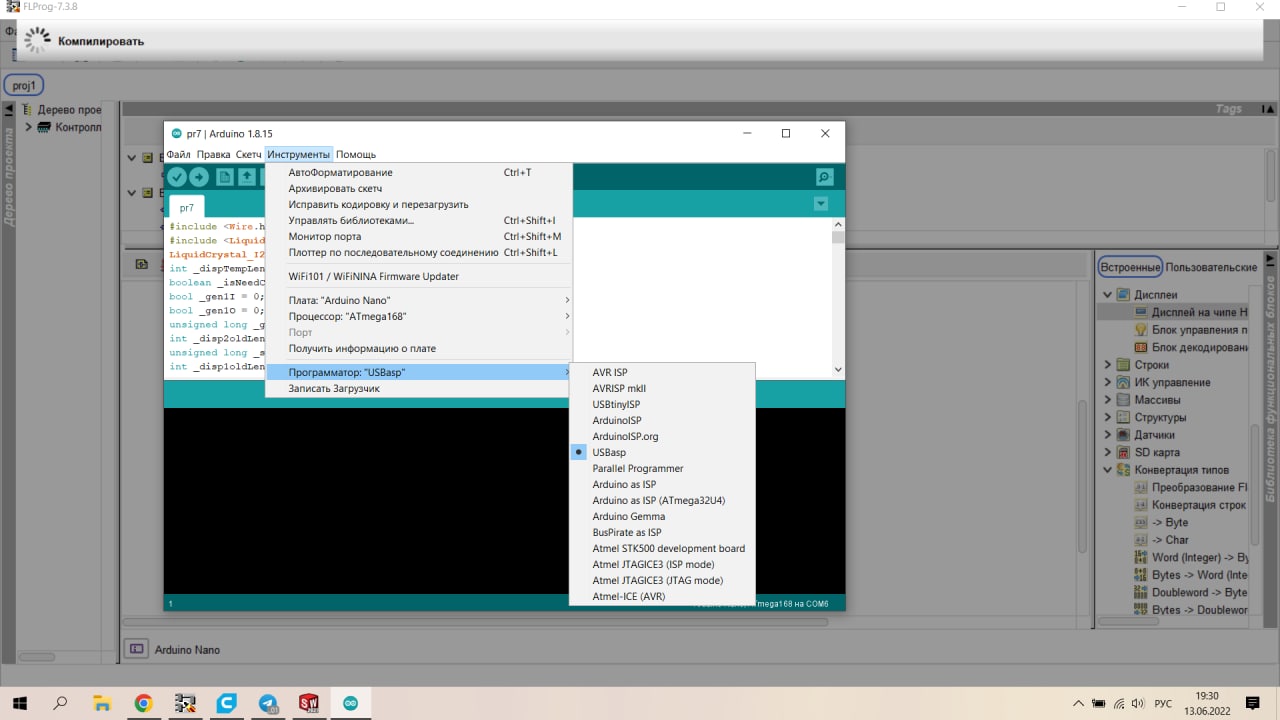Open the Скетч menu in Arduino
This screenshot has width=1280, height=720.
tap(248, 155)
